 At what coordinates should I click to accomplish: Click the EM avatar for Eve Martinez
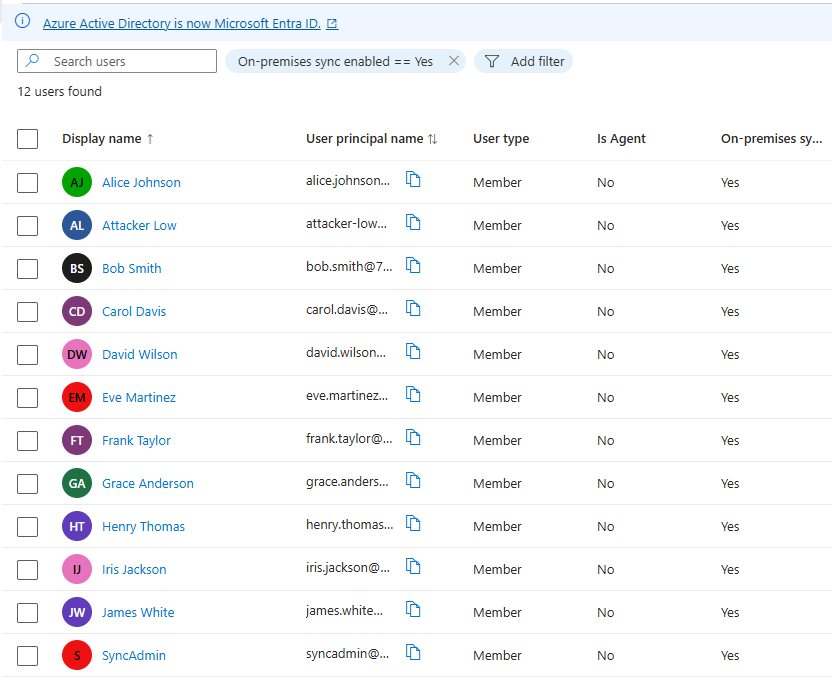(x=77, y=397)
